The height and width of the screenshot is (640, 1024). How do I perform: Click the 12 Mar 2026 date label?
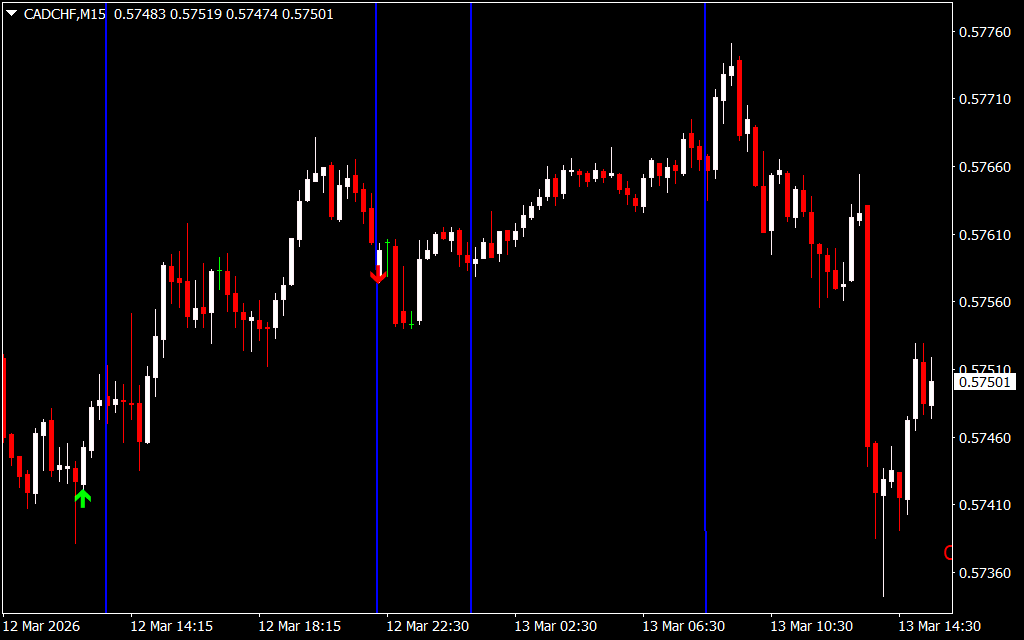click(x=43, y=626)
